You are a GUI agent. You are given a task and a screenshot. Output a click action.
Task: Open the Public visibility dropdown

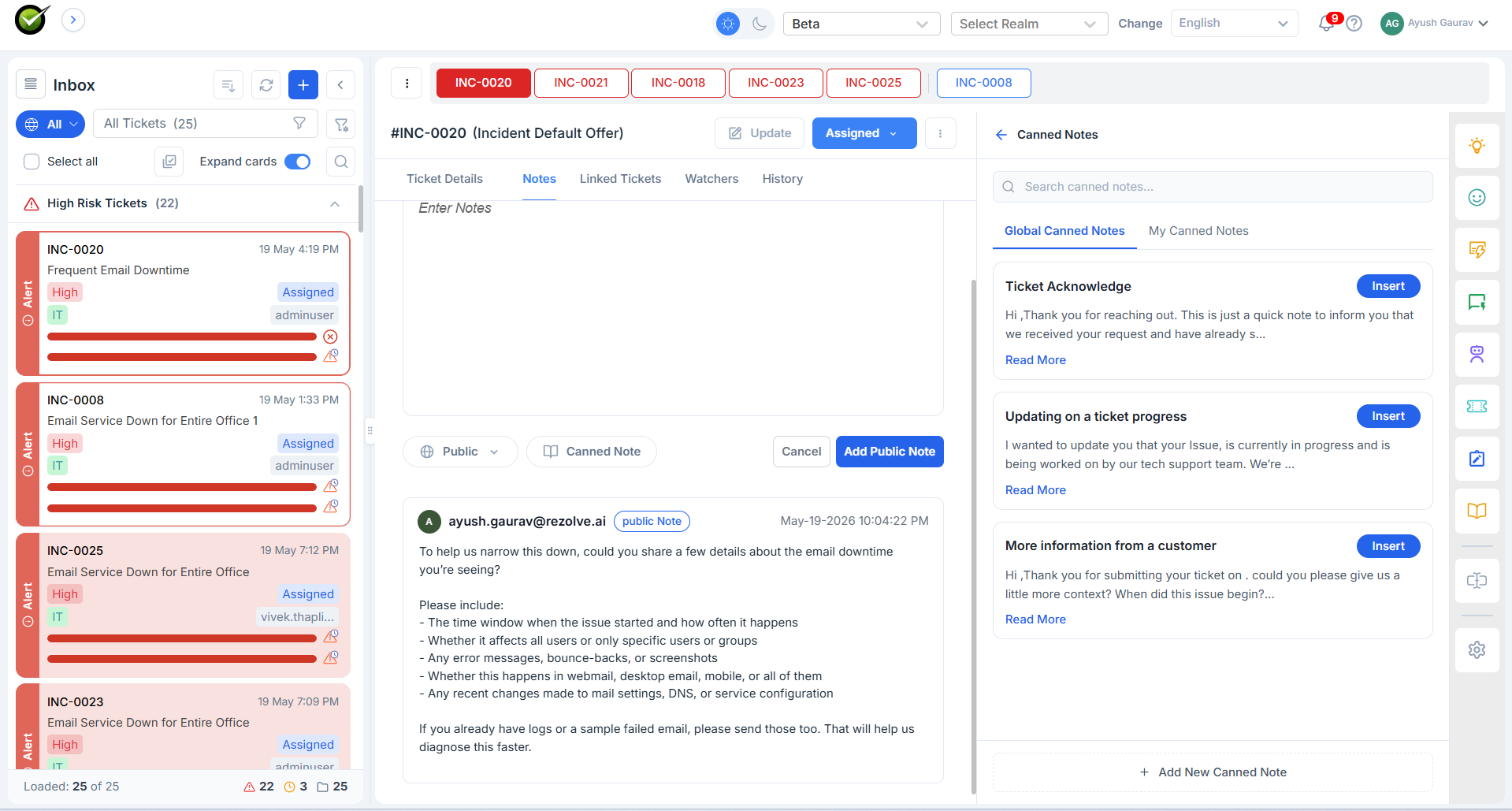[x=460, y=452]
